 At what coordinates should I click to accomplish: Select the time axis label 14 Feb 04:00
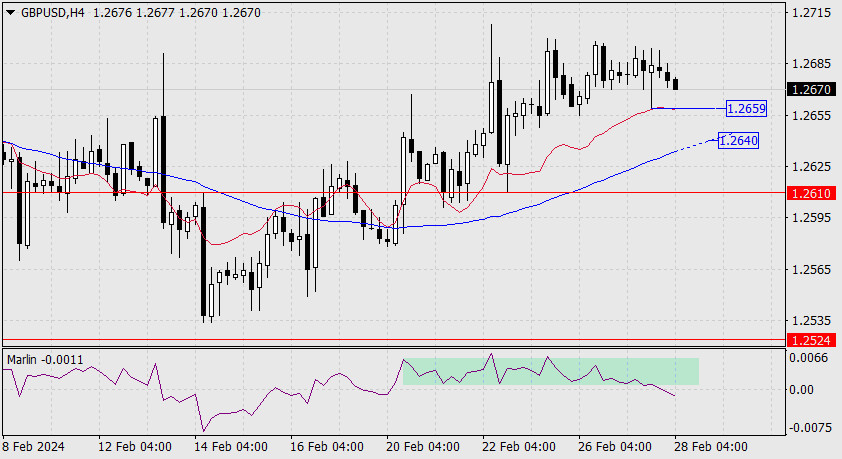[x=231, y=447]
